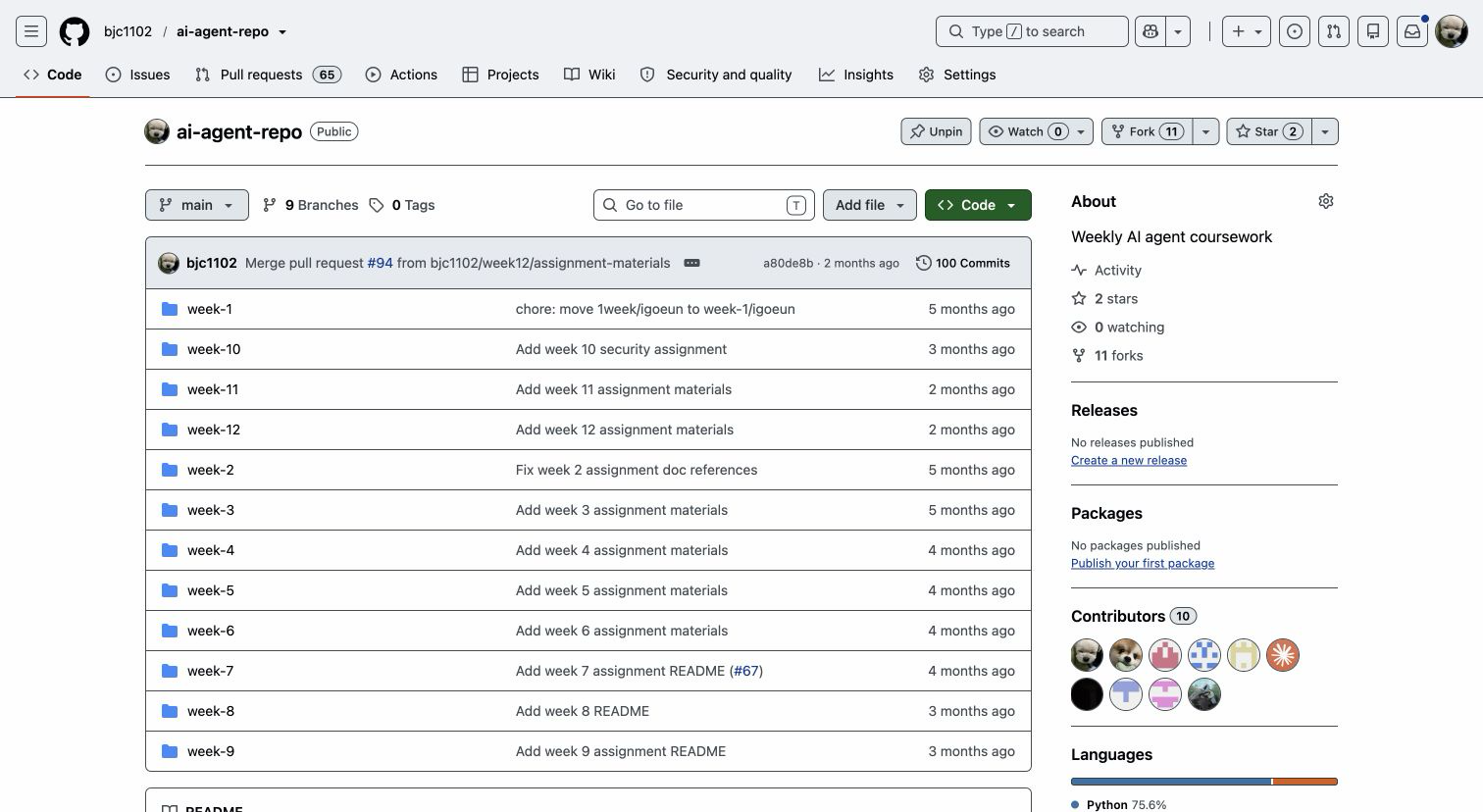Image resolution: width=1483 pixels, height=812 pixels.
Task: Open the Copilot dropdown arrow
Action: click(x=1178, y=31)
